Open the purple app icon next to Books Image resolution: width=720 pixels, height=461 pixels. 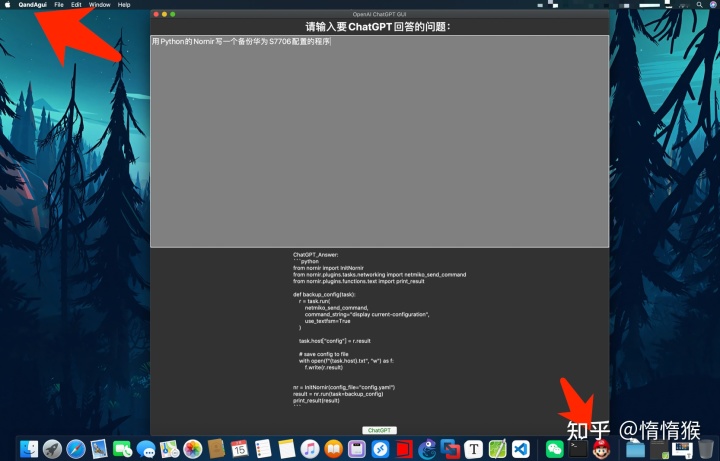(357, 449)
